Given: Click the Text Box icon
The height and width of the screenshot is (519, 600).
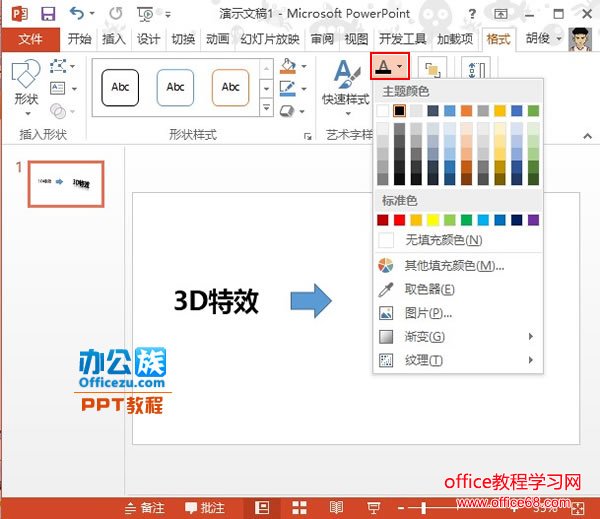Looking at the screenshot, I should (58, 88).
